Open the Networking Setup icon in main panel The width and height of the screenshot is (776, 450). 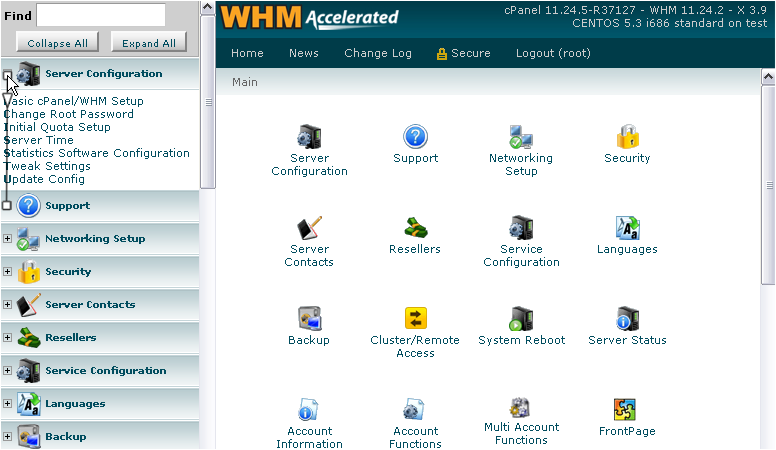(521, 137)
